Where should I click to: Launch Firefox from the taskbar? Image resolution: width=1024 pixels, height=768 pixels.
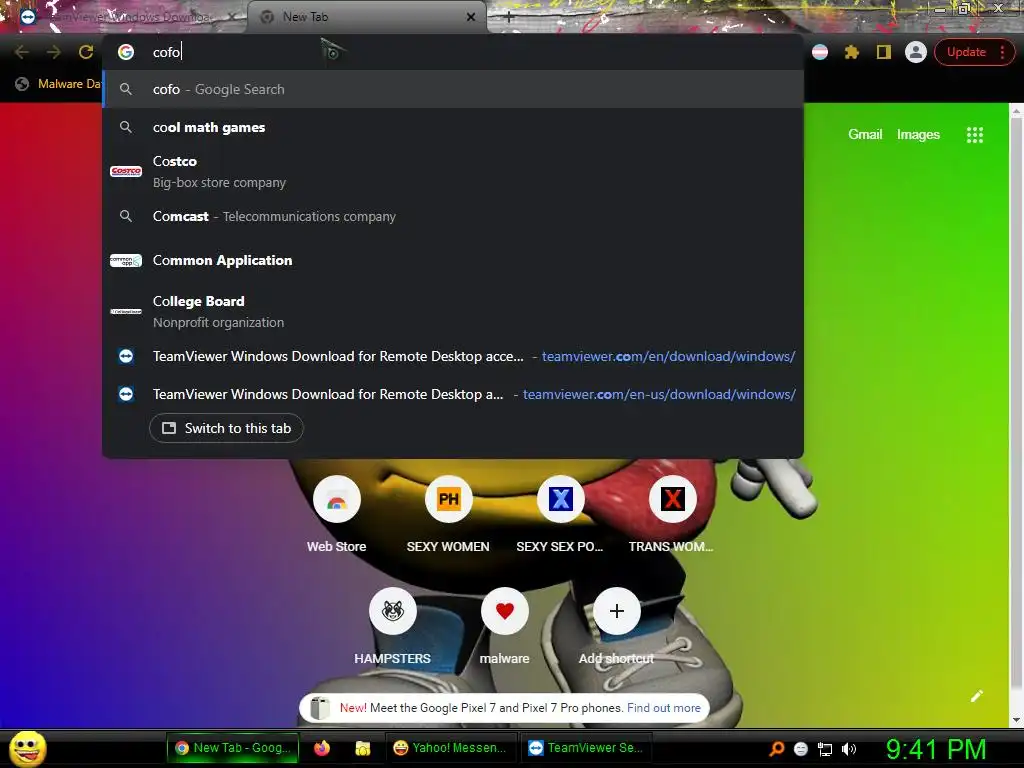tap(322, 748)
